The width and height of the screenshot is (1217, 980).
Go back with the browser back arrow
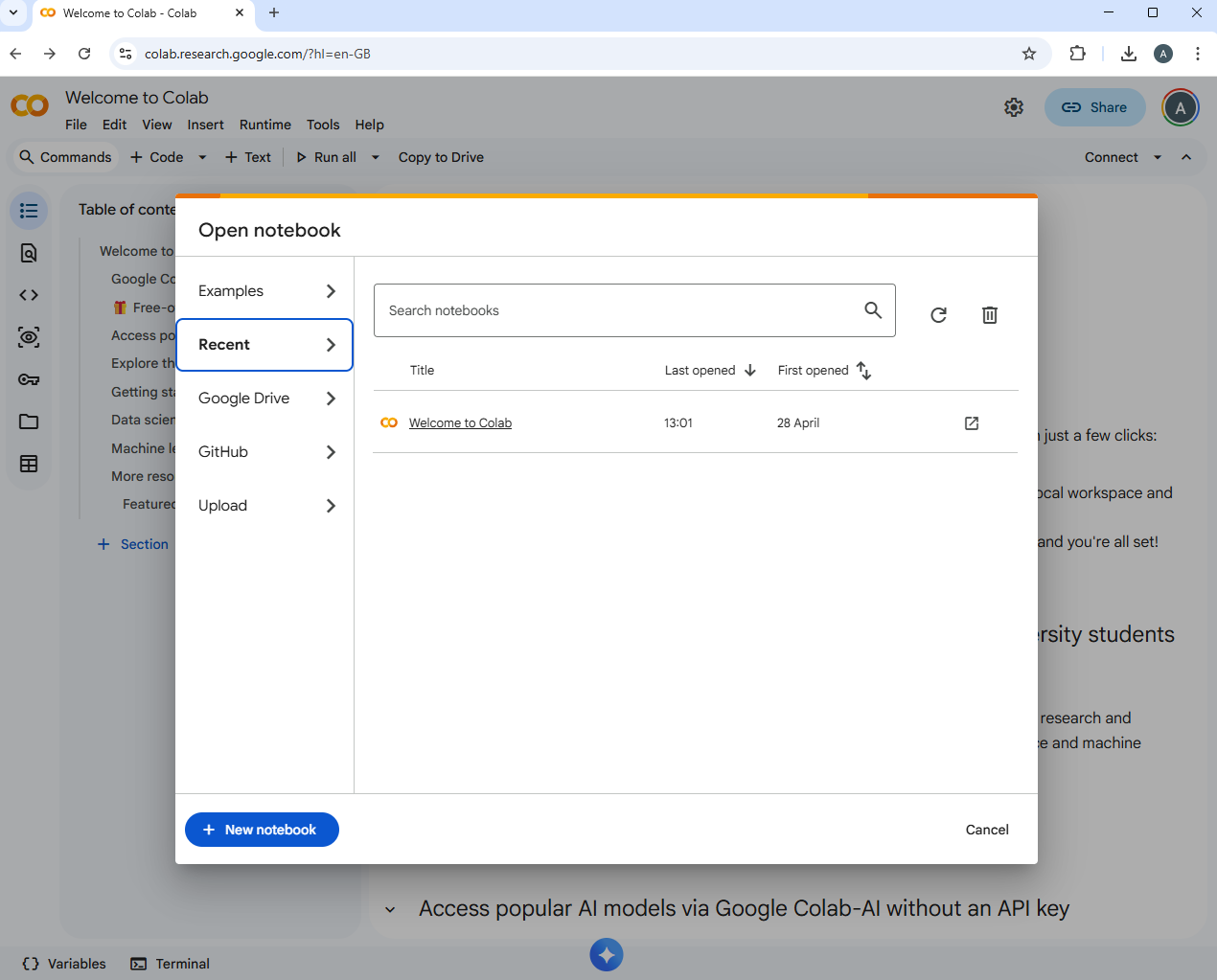tap(15, 54)
